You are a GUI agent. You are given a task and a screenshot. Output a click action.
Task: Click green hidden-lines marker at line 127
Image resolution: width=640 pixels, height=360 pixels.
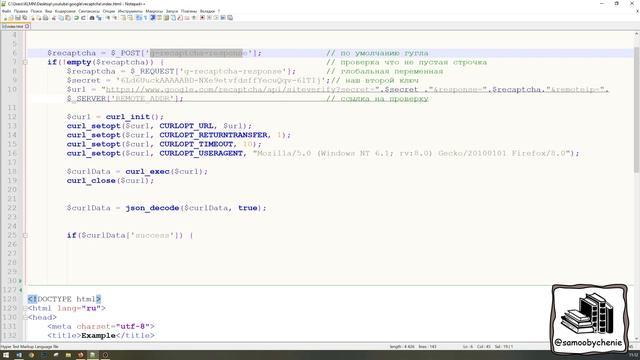[20, 290]
